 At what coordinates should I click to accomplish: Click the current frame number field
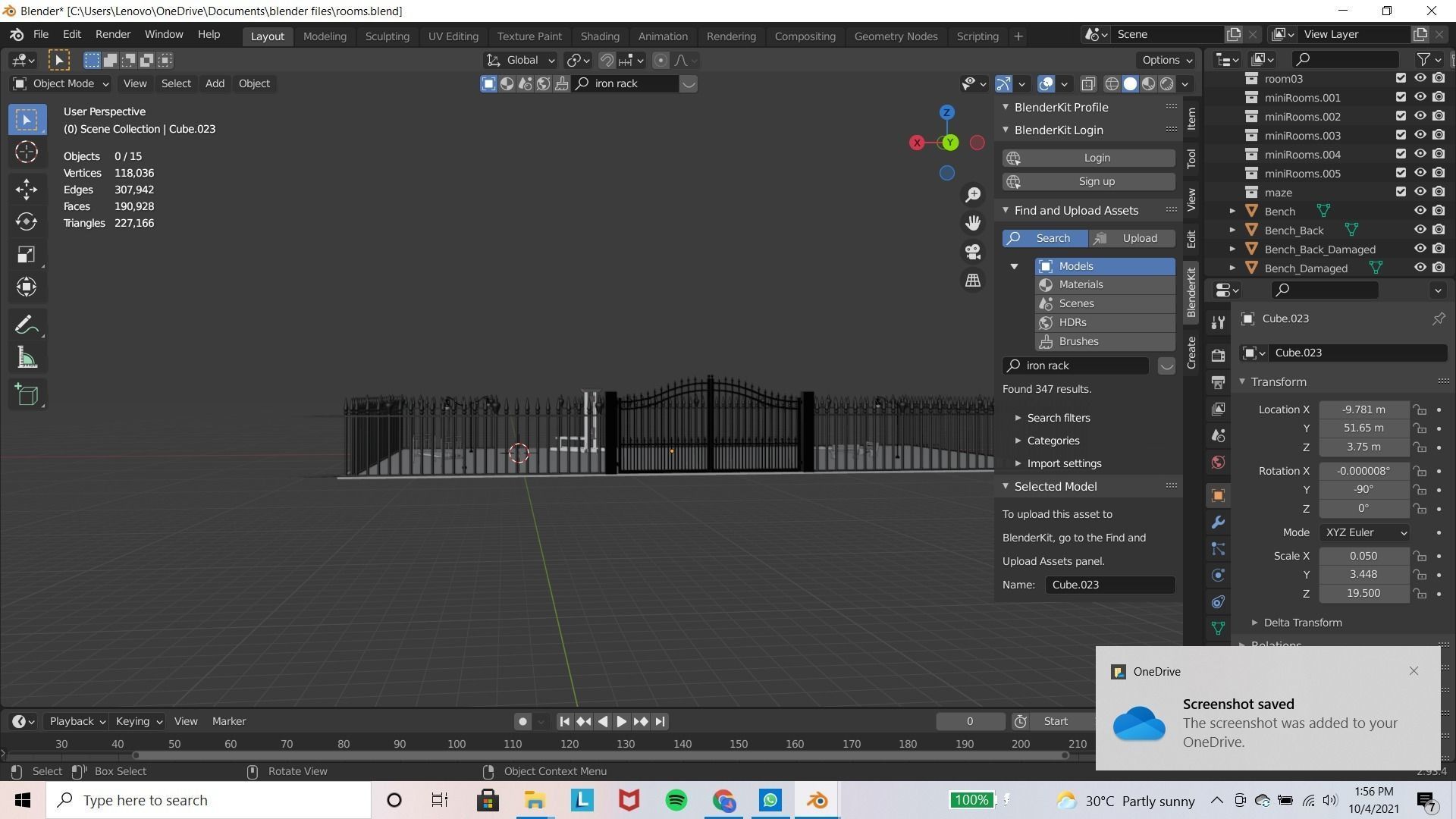point(970,722)
